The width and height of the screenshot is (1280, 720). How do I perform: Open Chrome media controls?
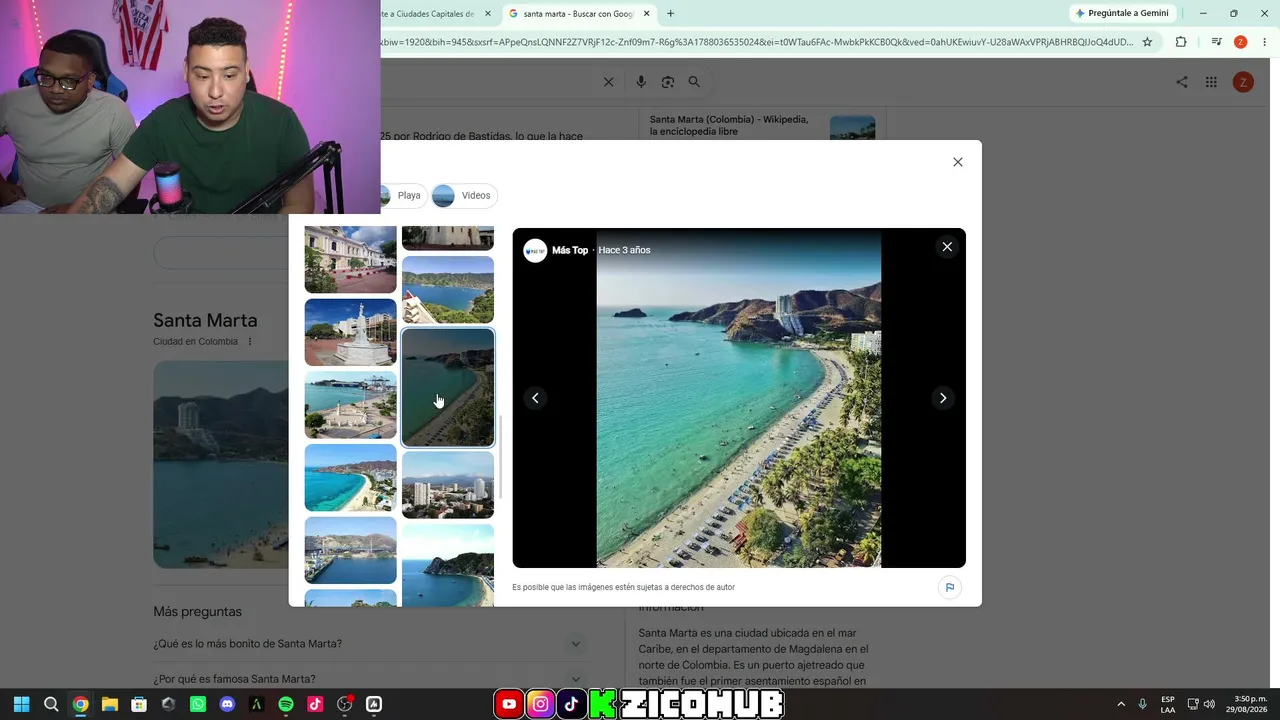(1216, 42)
